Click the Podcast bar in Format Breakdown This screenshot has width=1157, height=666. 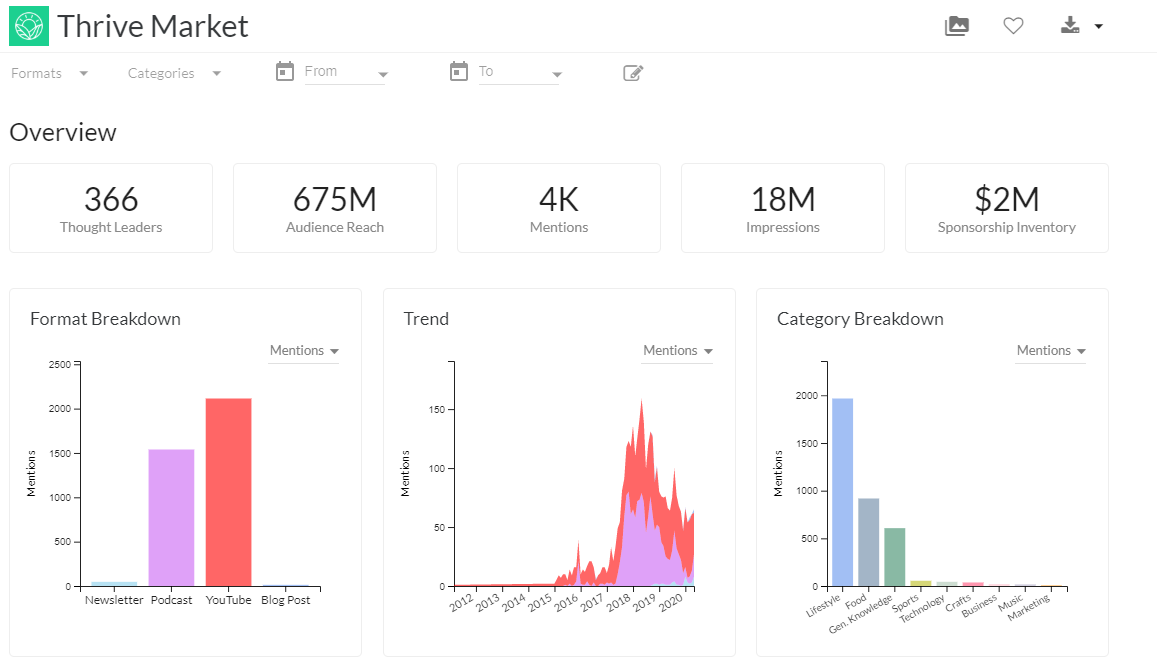tap(171, 518)
